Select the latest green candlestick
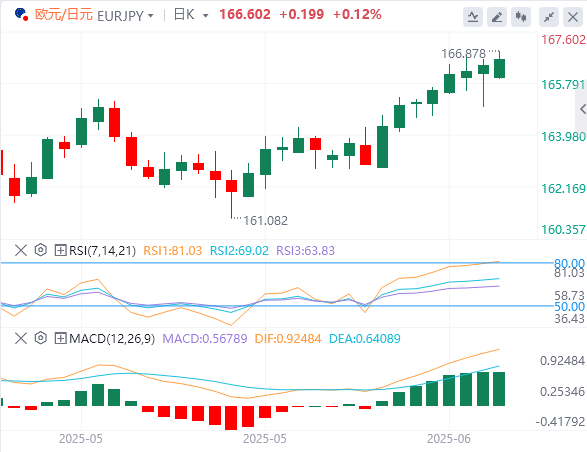587x452 pixels. (x=499, y=68)
